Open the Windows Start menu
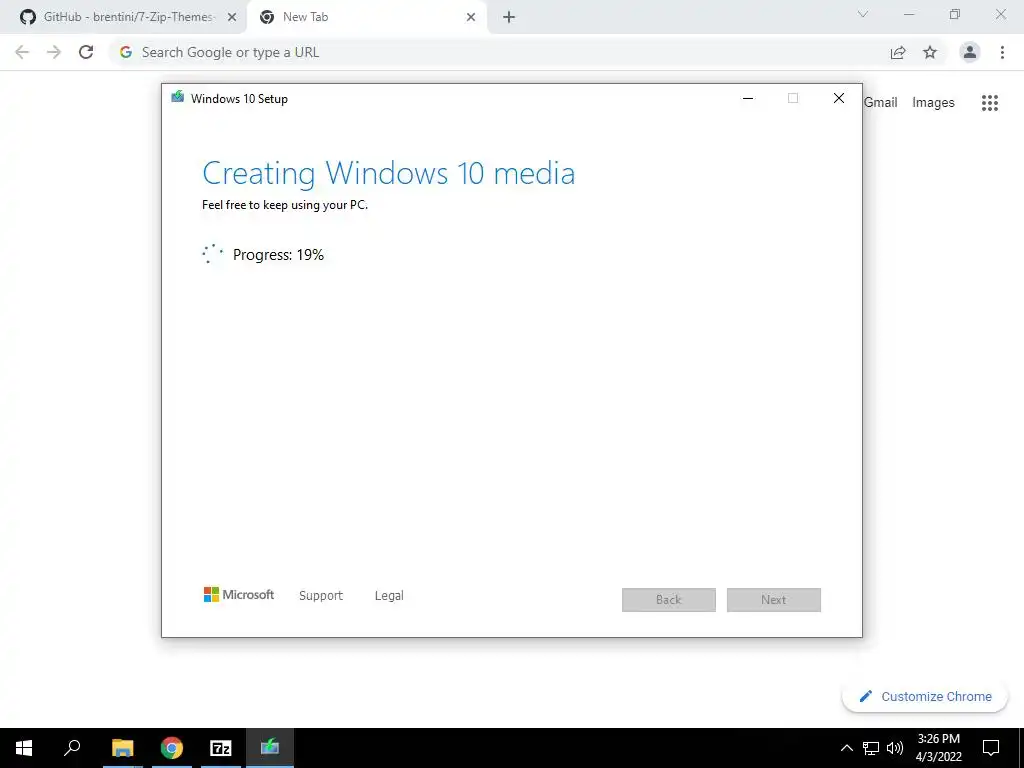1024x768 pixels. [x=24, y=748]
